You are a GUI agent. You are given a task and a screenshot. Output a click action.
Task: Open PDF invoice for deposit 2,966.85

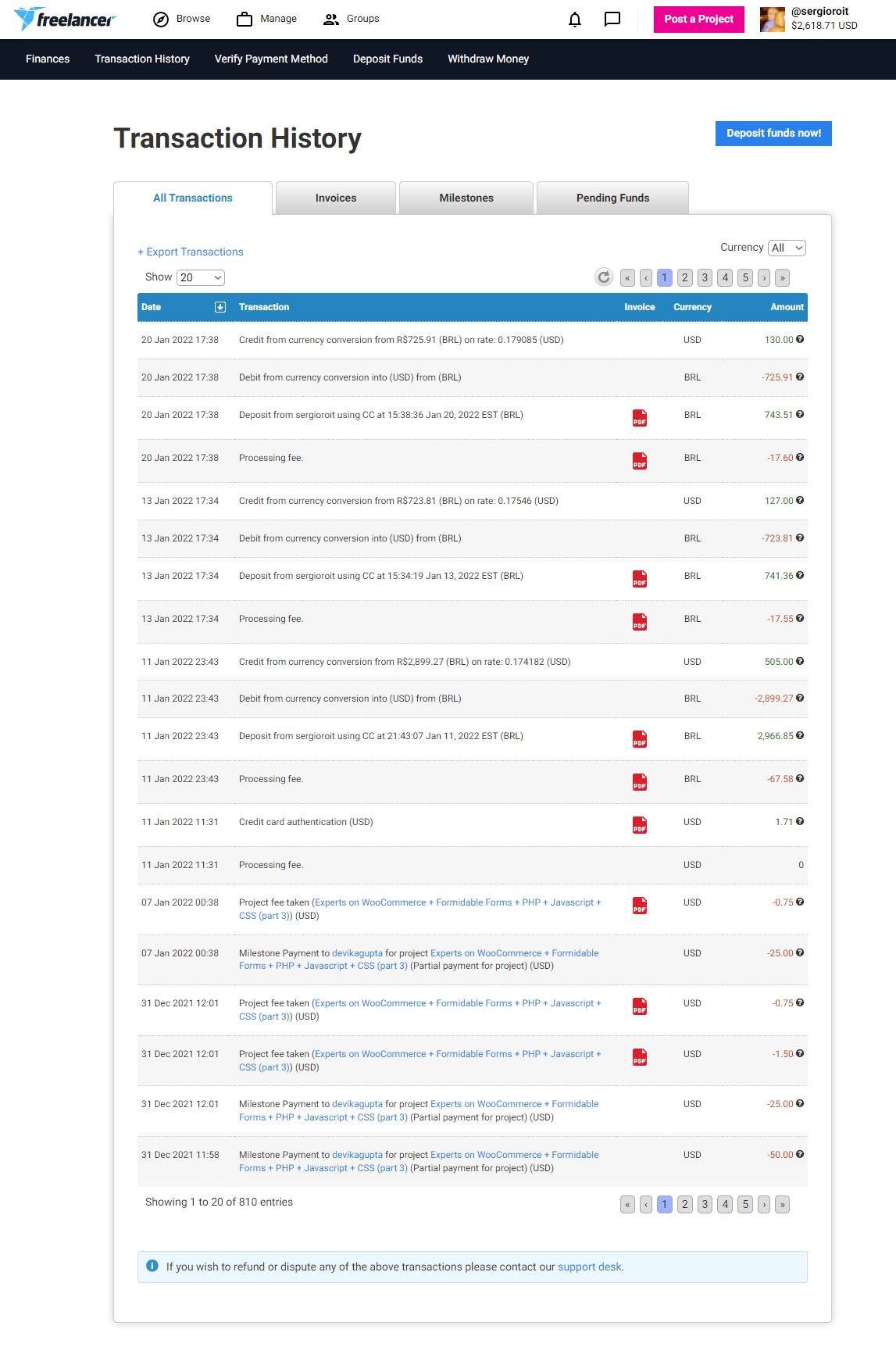(x=640, y=739)
